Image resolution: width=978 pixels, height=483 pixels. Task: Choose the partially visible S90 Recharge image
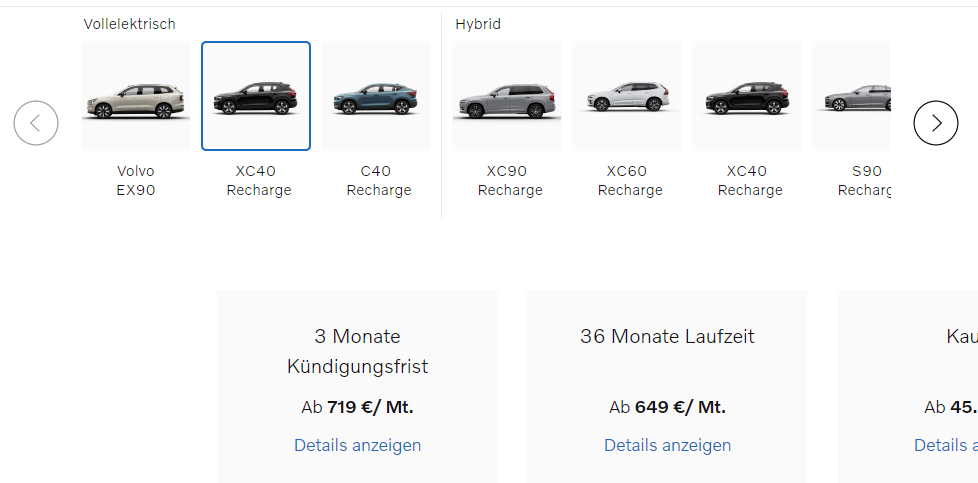[x=851, y=96]
